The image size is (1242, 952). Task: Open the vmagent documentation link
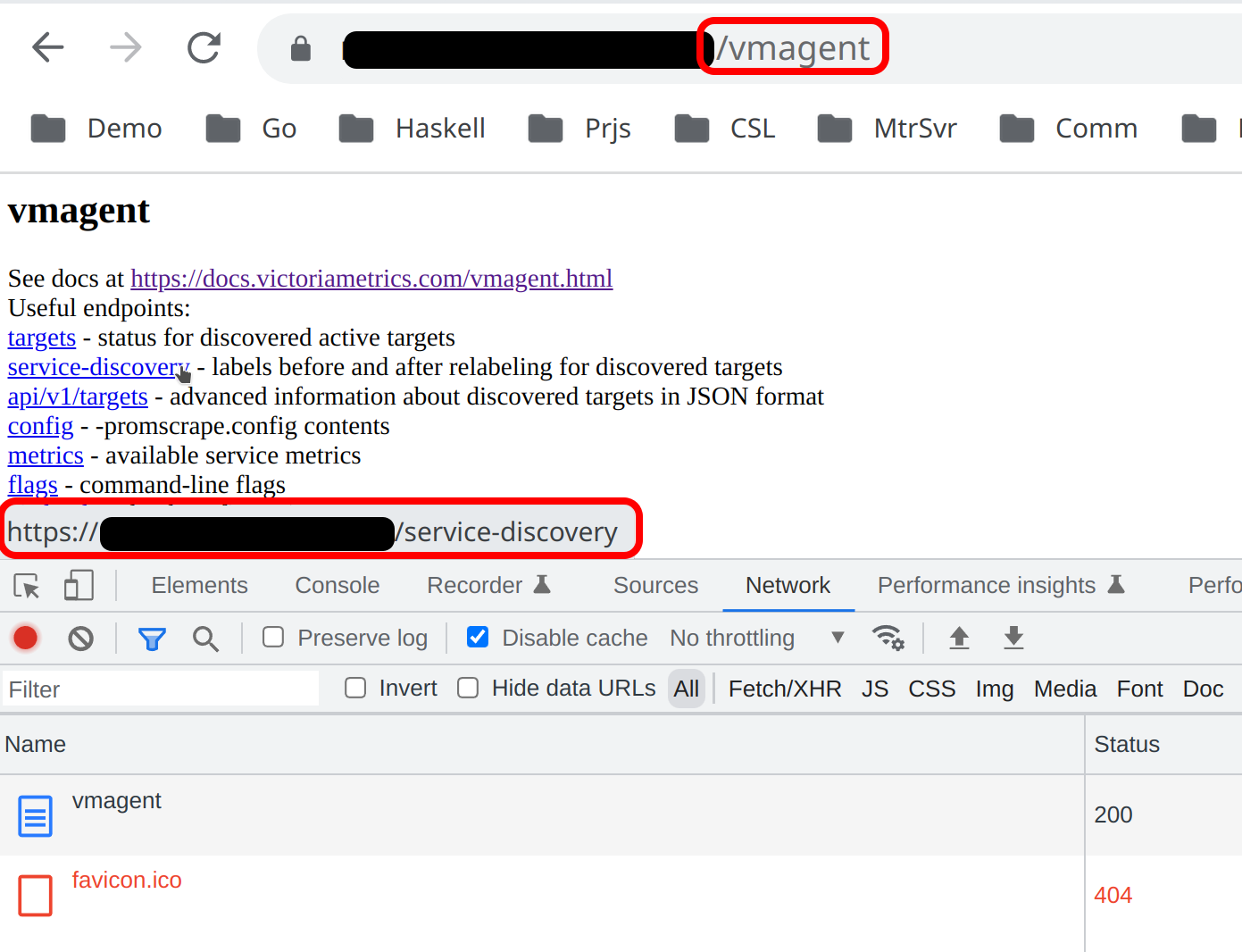pos(371,278)
